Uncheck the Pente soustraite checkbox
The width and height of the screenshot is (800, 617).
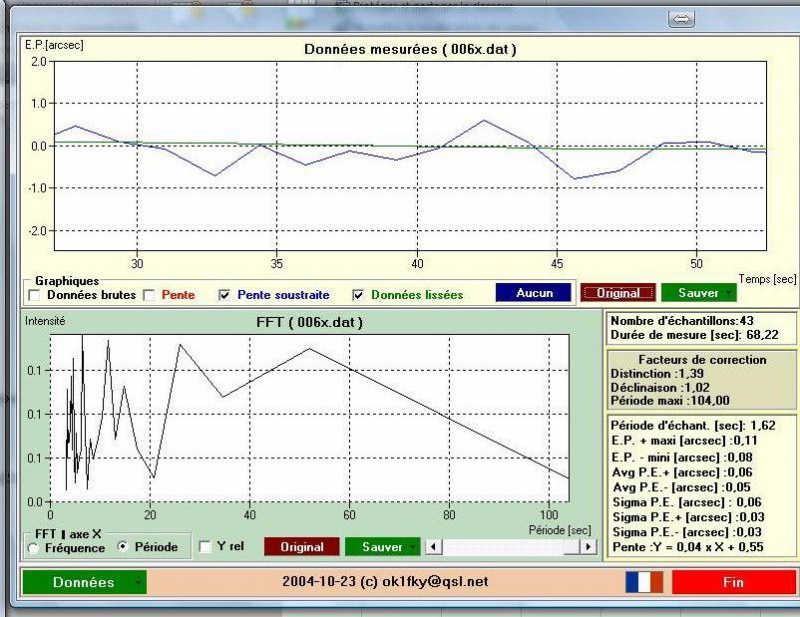[224, 295]
